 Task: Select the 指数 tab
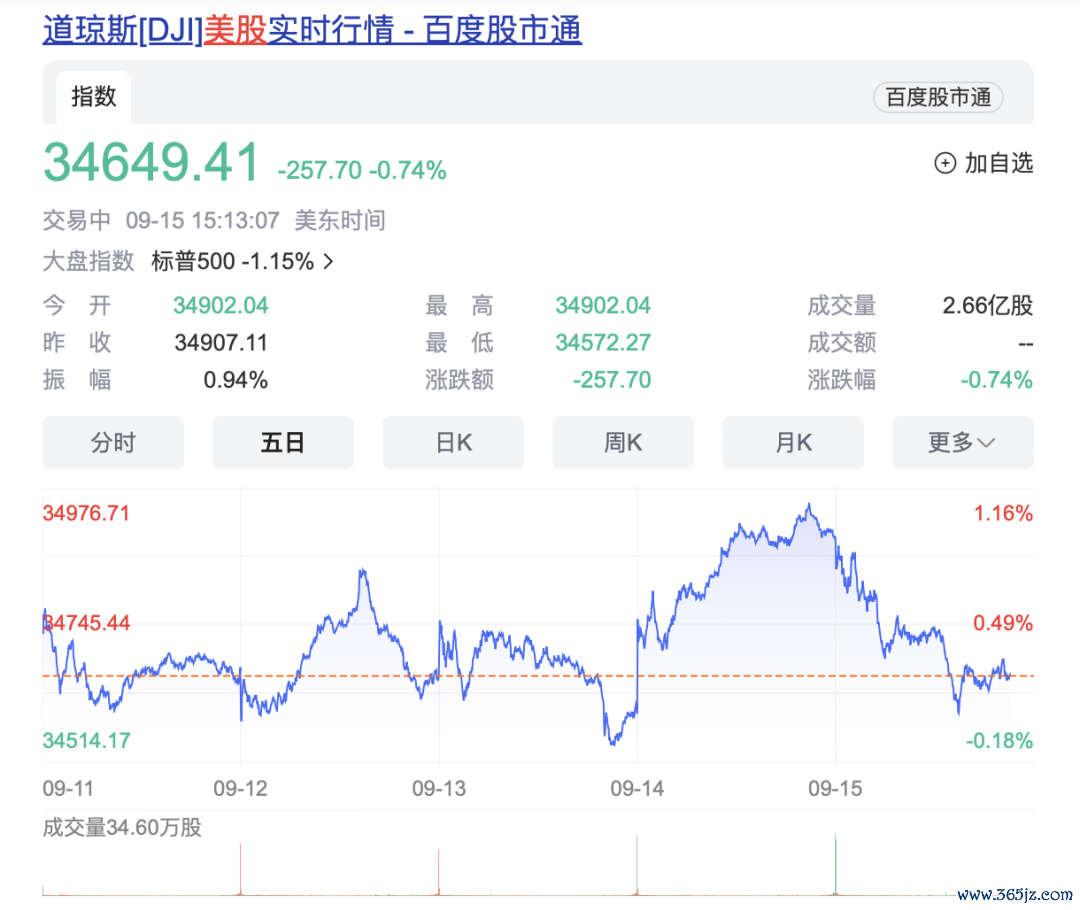coord(94,96)
